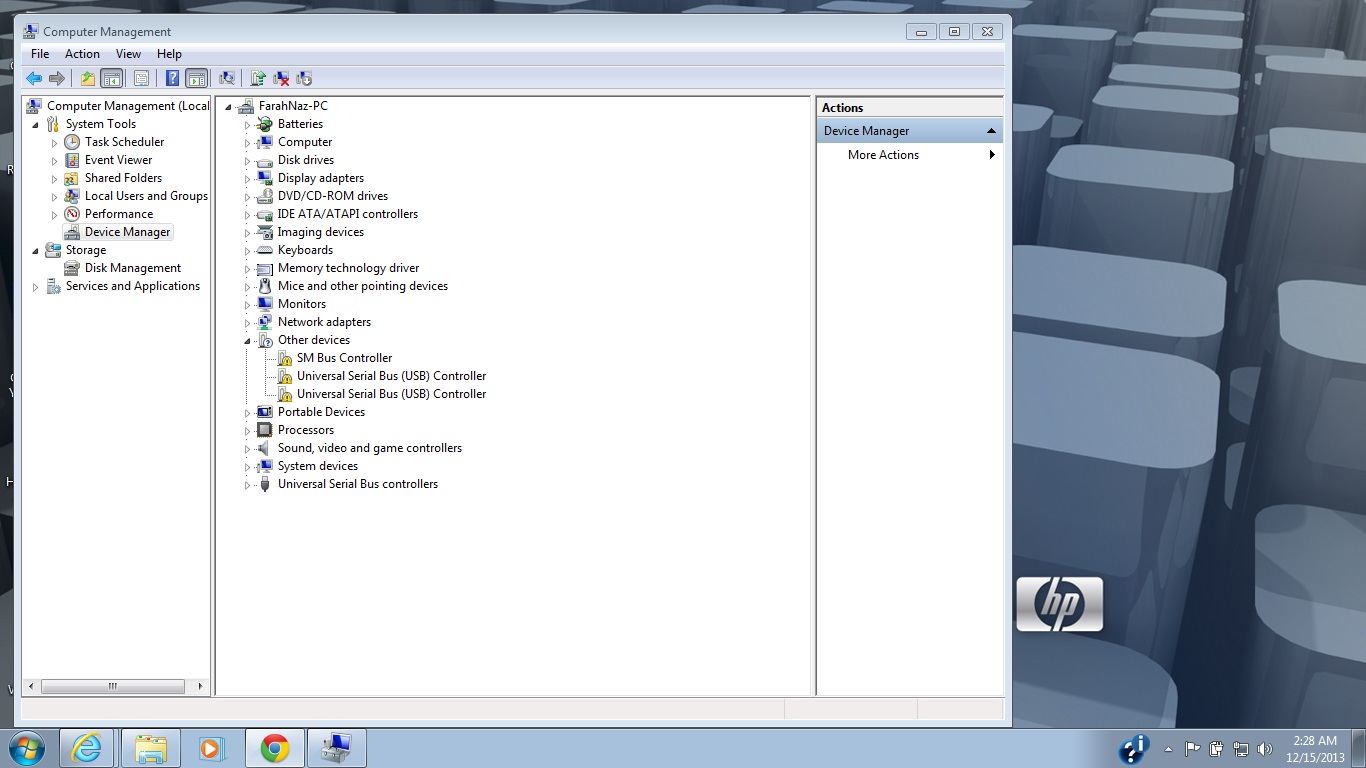This screenshot has width=1366, height=768.
Task: Expand the Display adapters category
Action: 247,179
